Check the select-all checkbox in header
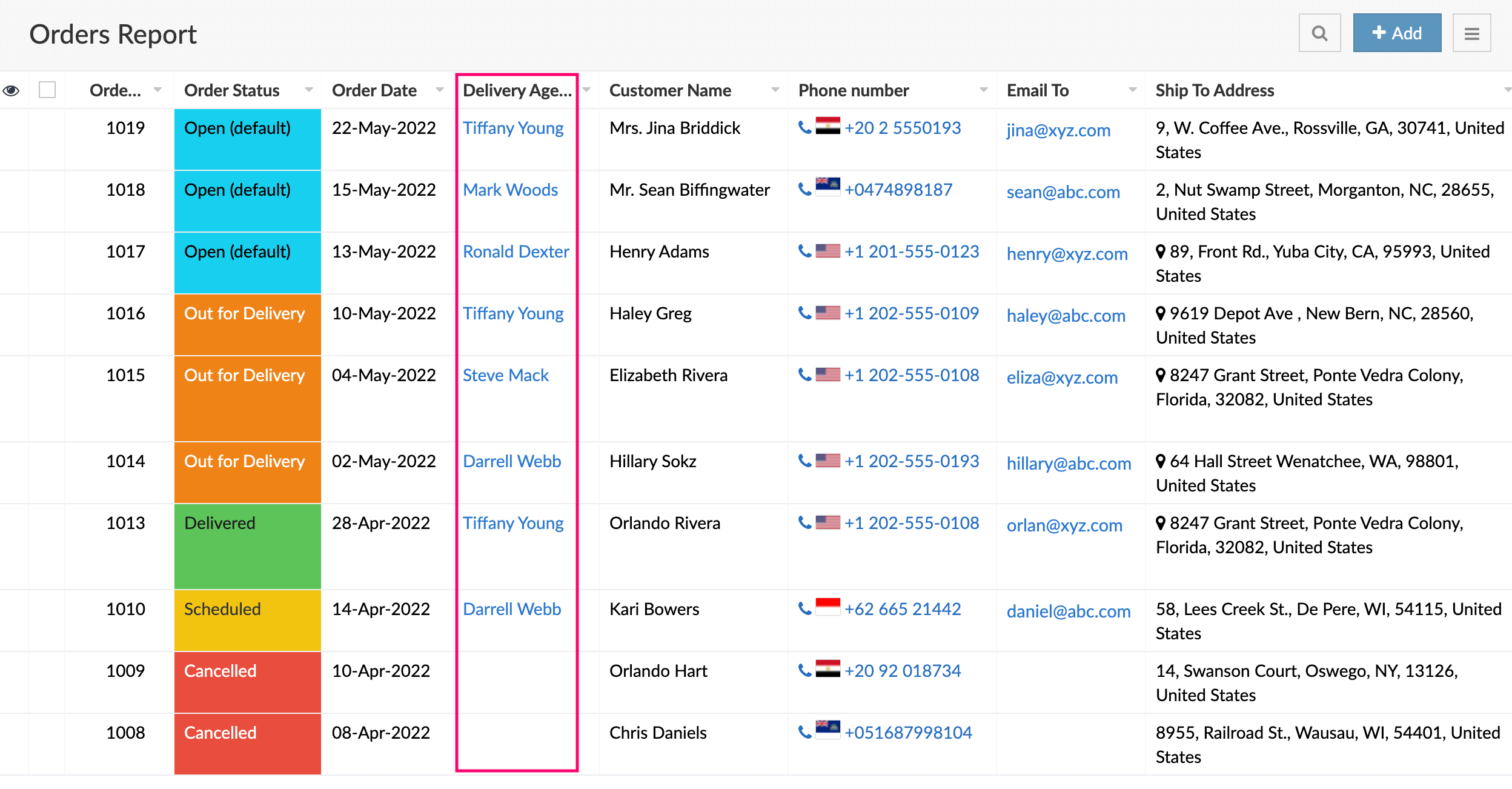1512x789 pixels. 47,90
